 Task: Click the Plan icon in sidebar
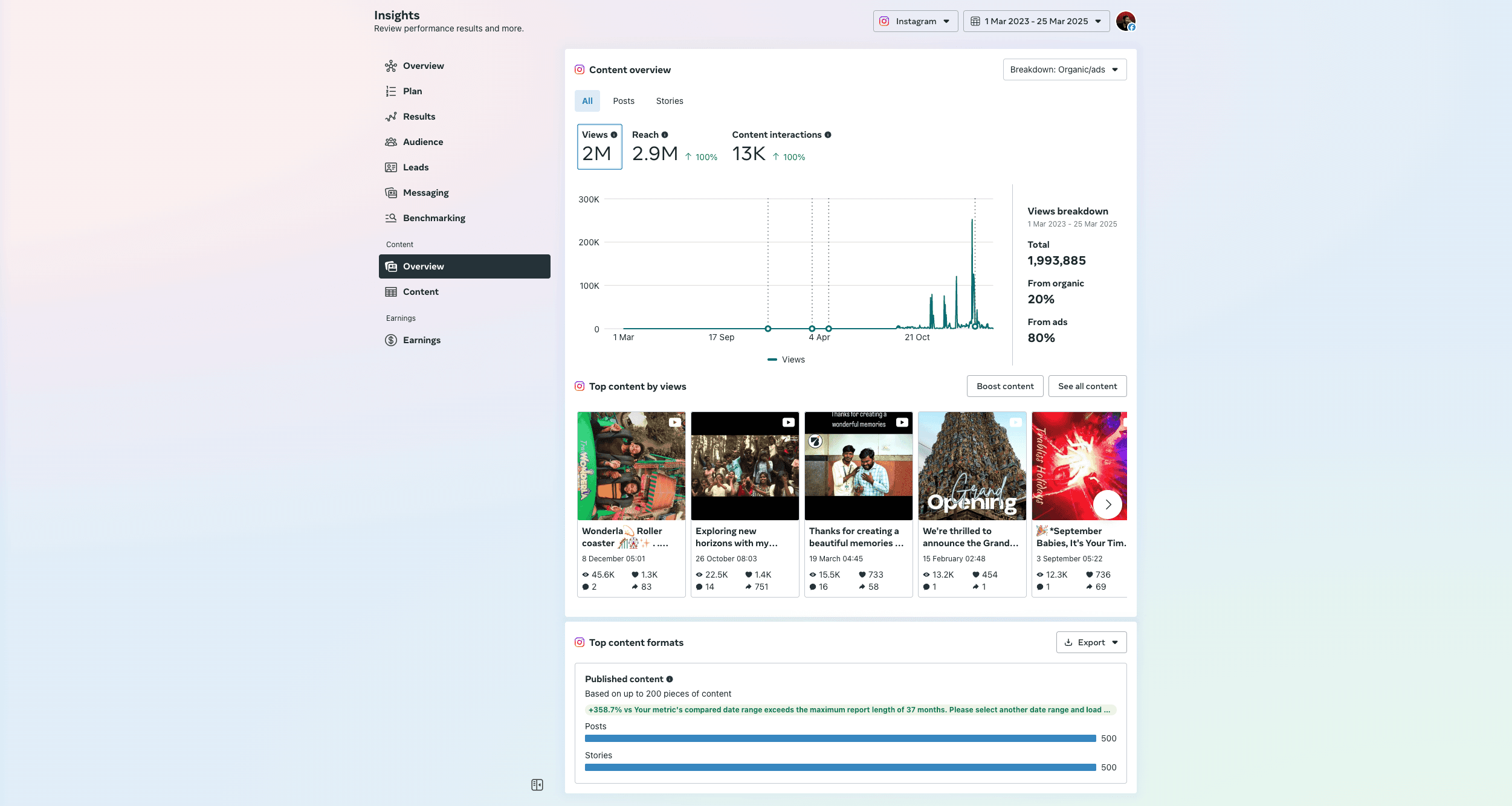tap(391, 91)
